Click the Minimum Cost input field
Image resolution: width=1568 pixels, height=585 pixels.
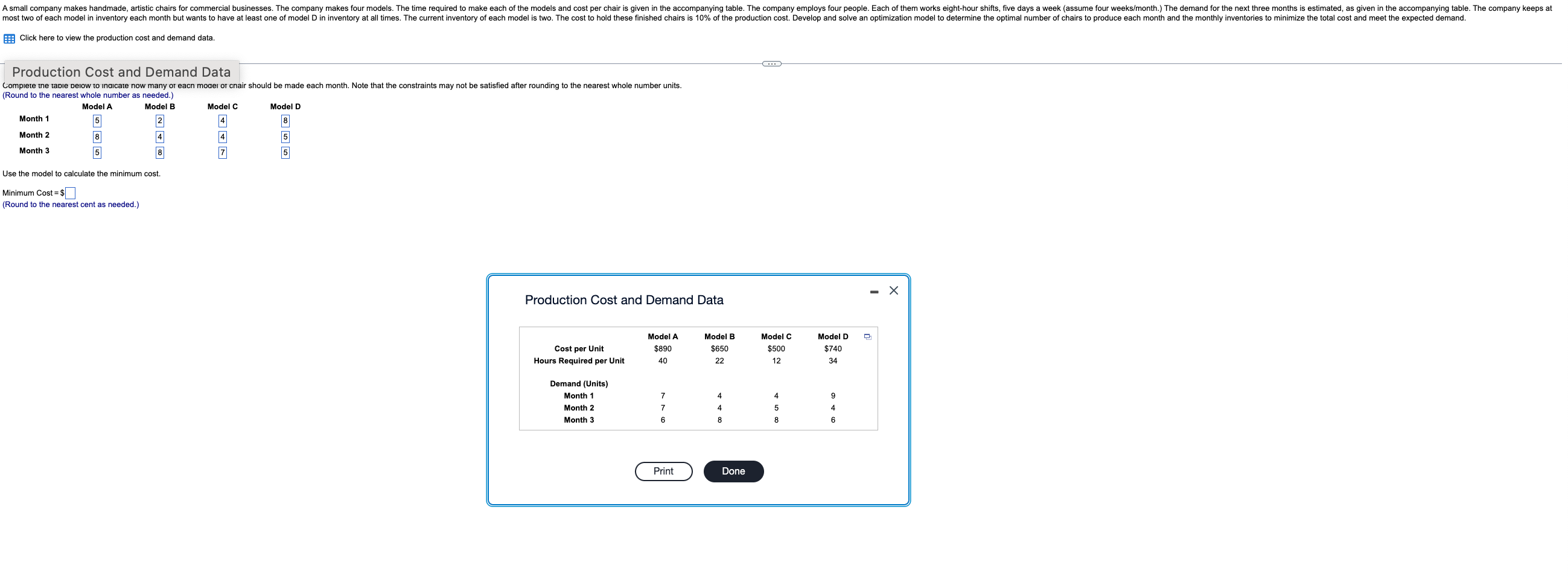(x=69, y=193)
